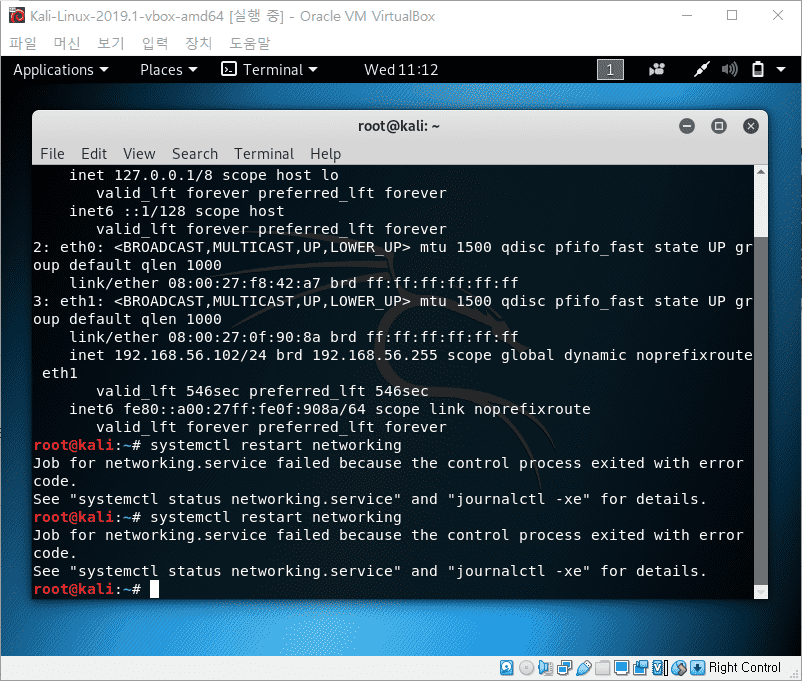
Task: Open the Terminal app dropdown menu in the panel
Action: pyautogui.click(x=269, y=70)
